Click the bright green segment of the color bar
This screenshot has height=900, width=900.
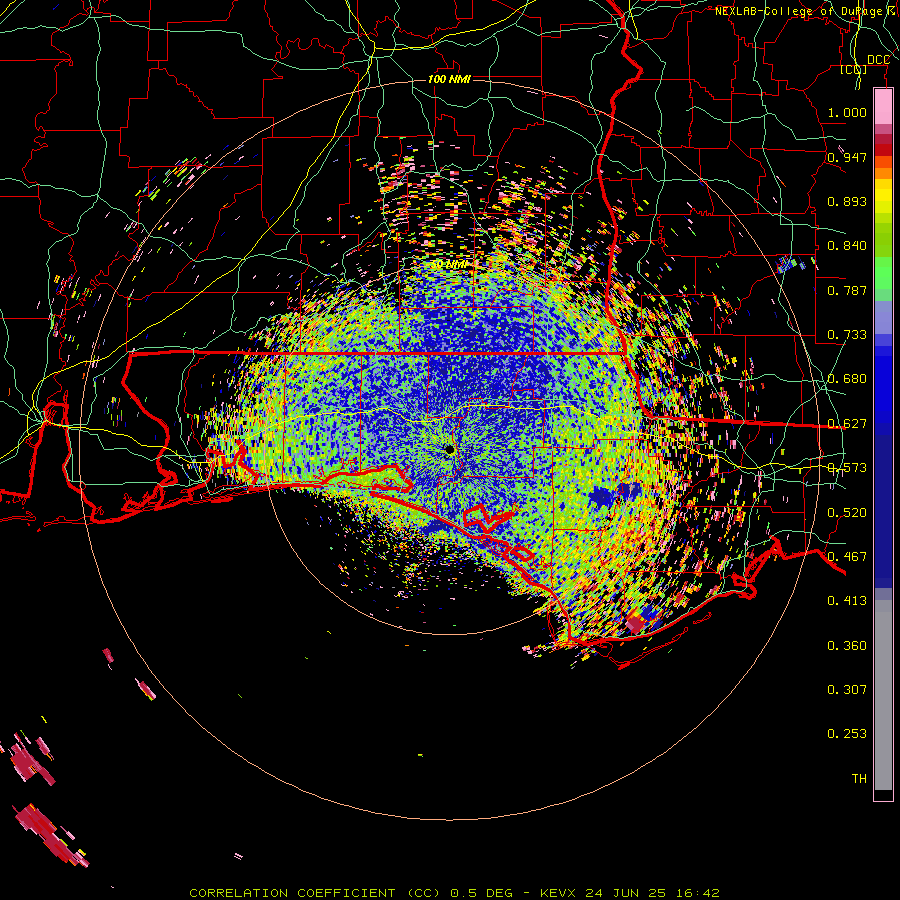(x=883, y=273)
